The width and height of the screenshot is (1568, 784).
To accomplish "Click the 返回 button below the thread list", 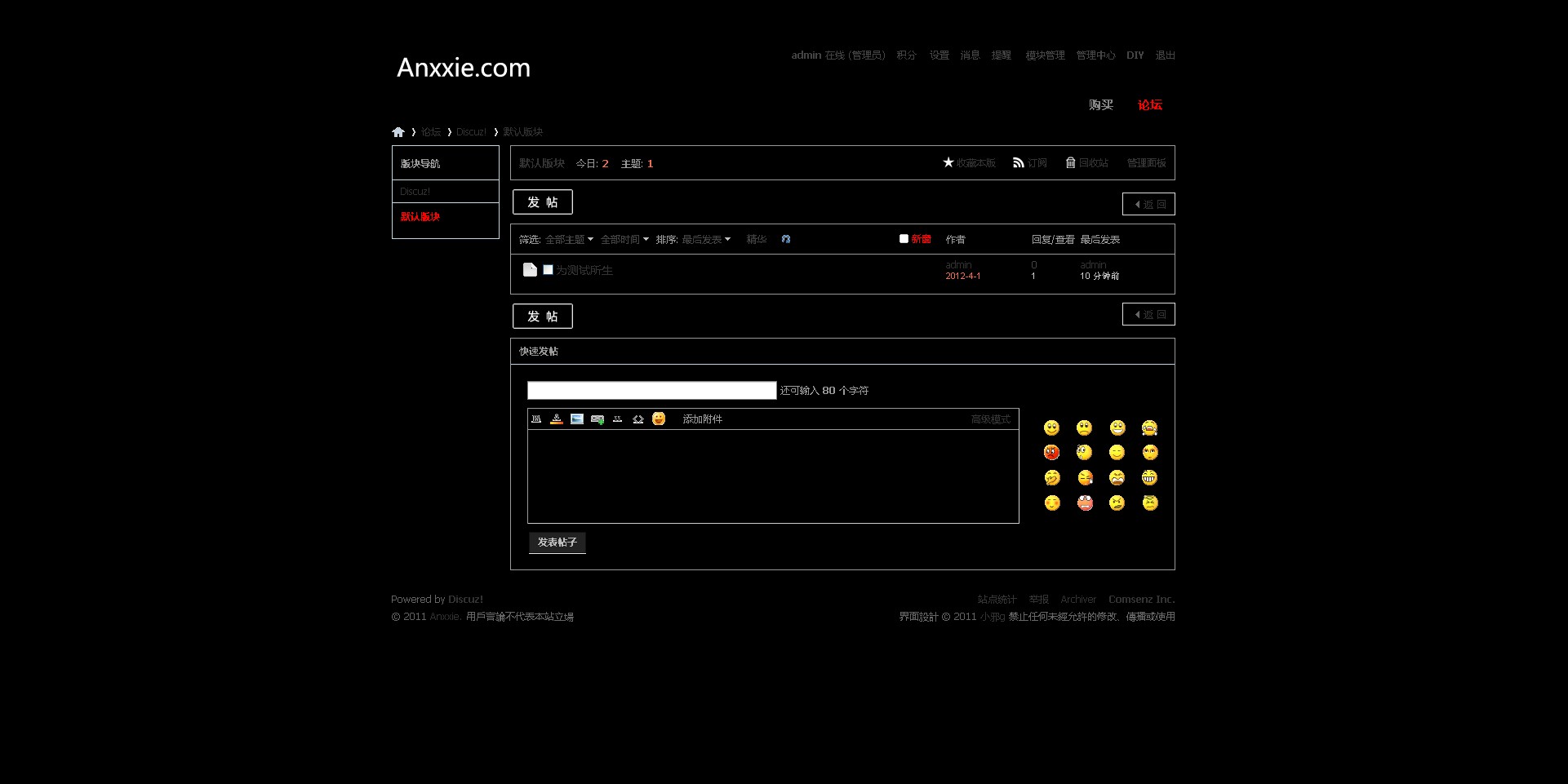I will click(1148, 314).
